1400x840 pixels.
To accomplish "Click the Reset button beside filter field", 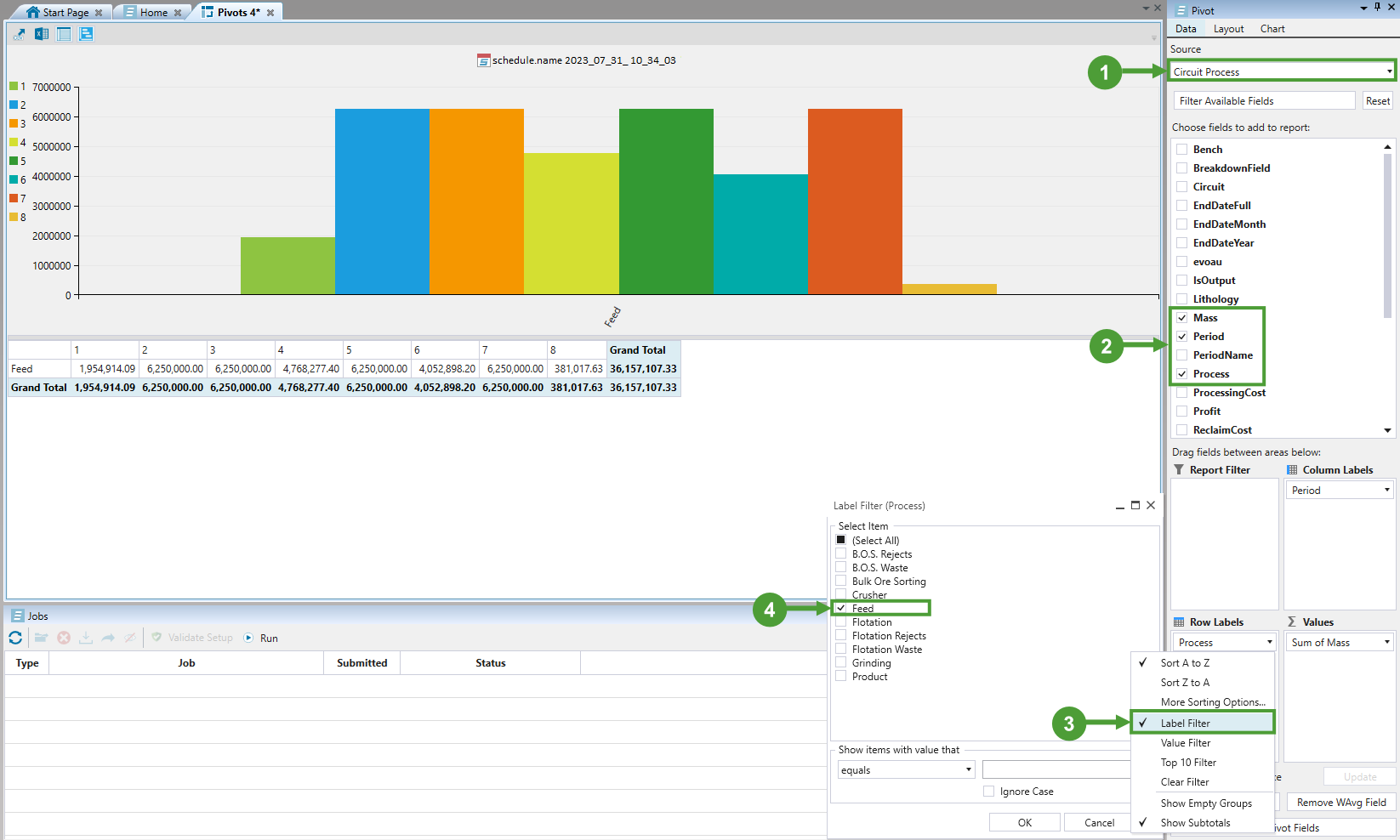I will coord(1377,101).
